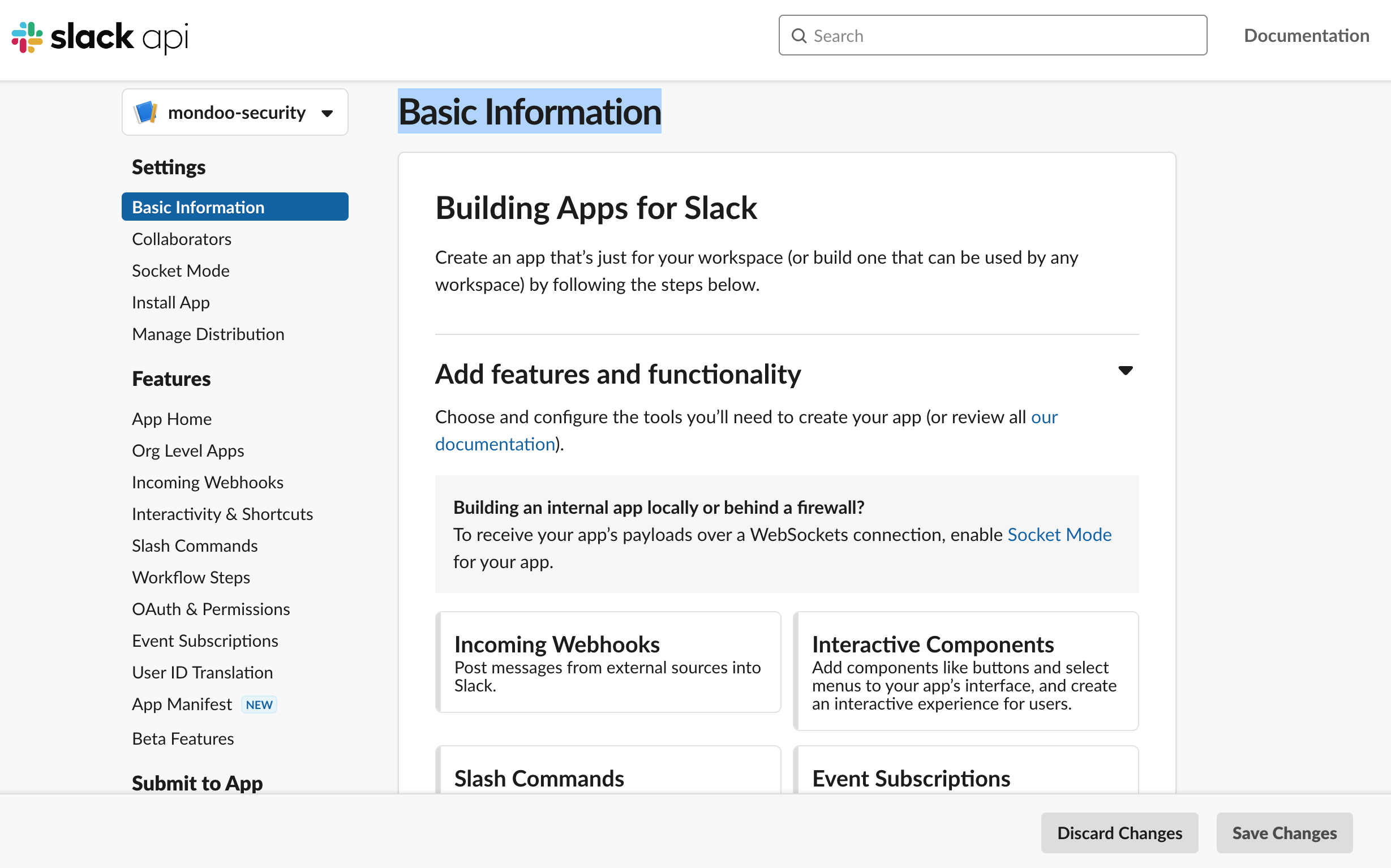
Task: Follow the Socket Mode hyperlink
Action: pos(1059,535)
